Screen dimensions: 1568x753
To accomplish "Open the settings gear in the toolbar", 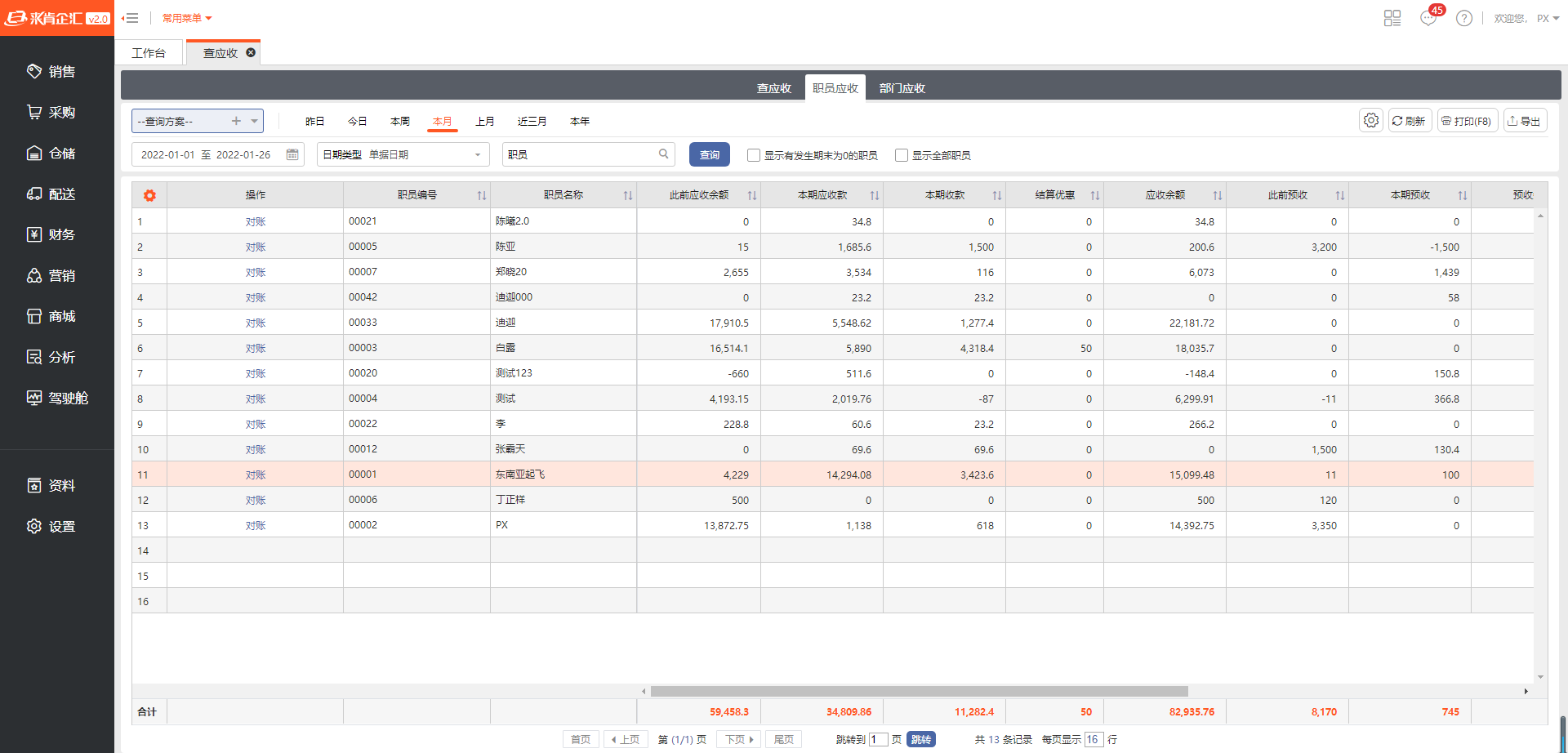I will pos(1371,121).
